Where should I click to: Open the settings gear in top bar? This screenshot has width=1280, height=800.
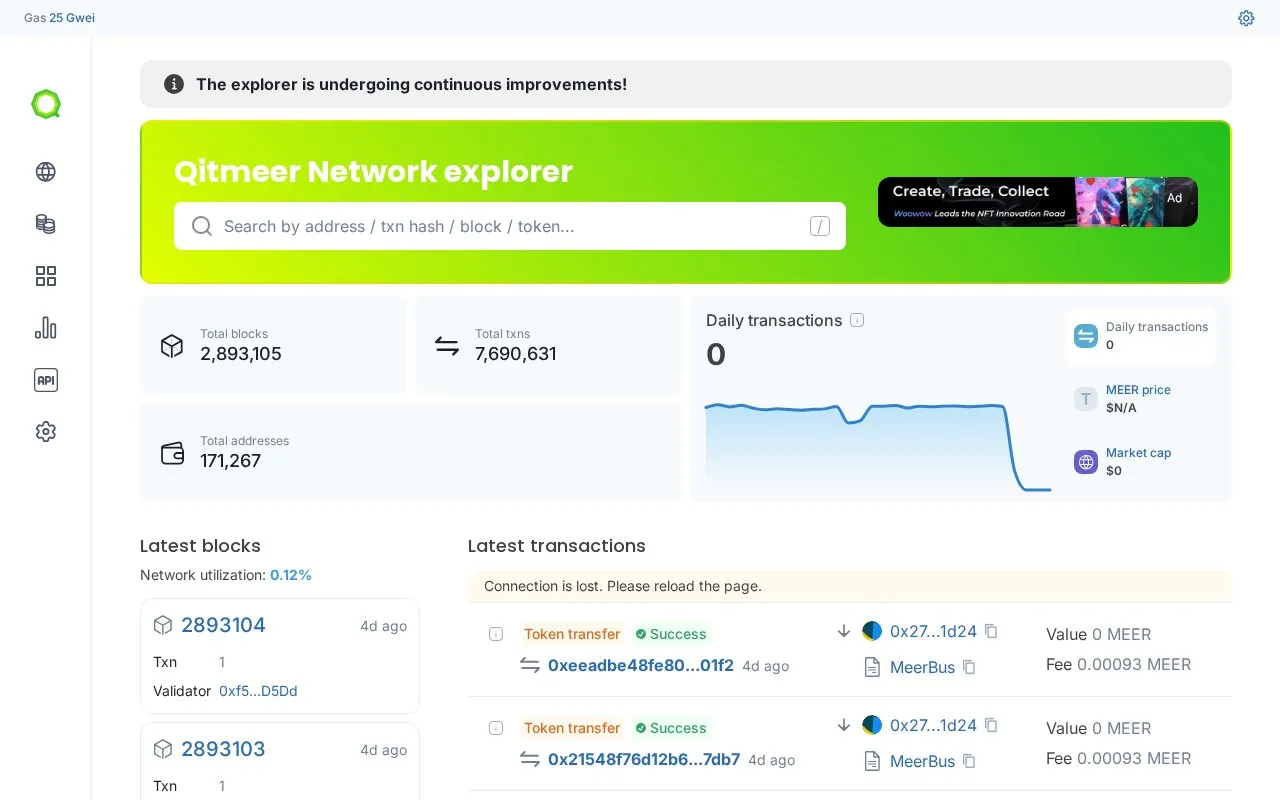tap(1246, 18)
